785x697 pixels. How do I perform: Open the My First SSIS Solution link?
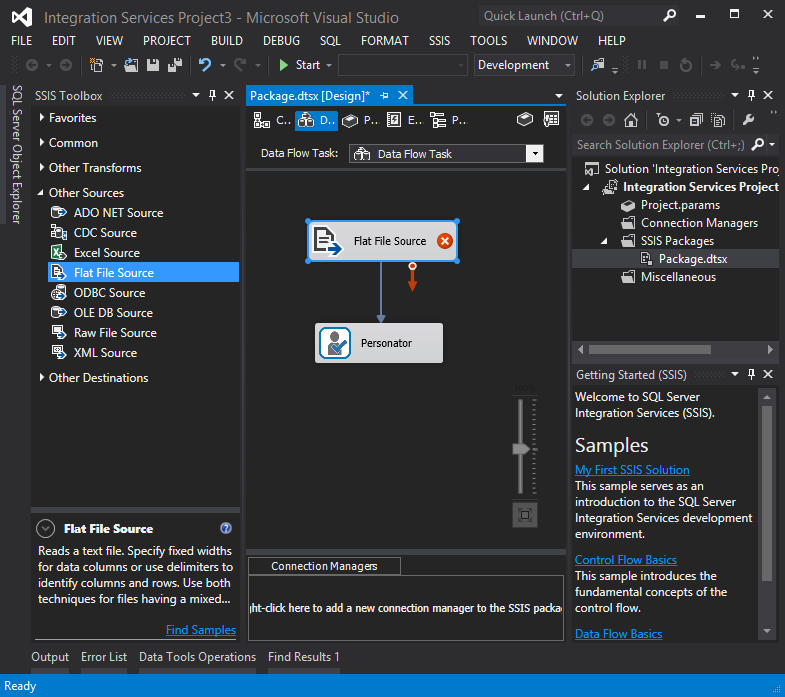point(632,470)
